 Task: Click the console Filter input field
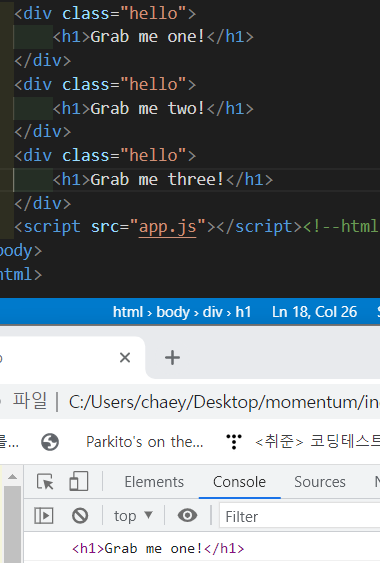(300, 517)
